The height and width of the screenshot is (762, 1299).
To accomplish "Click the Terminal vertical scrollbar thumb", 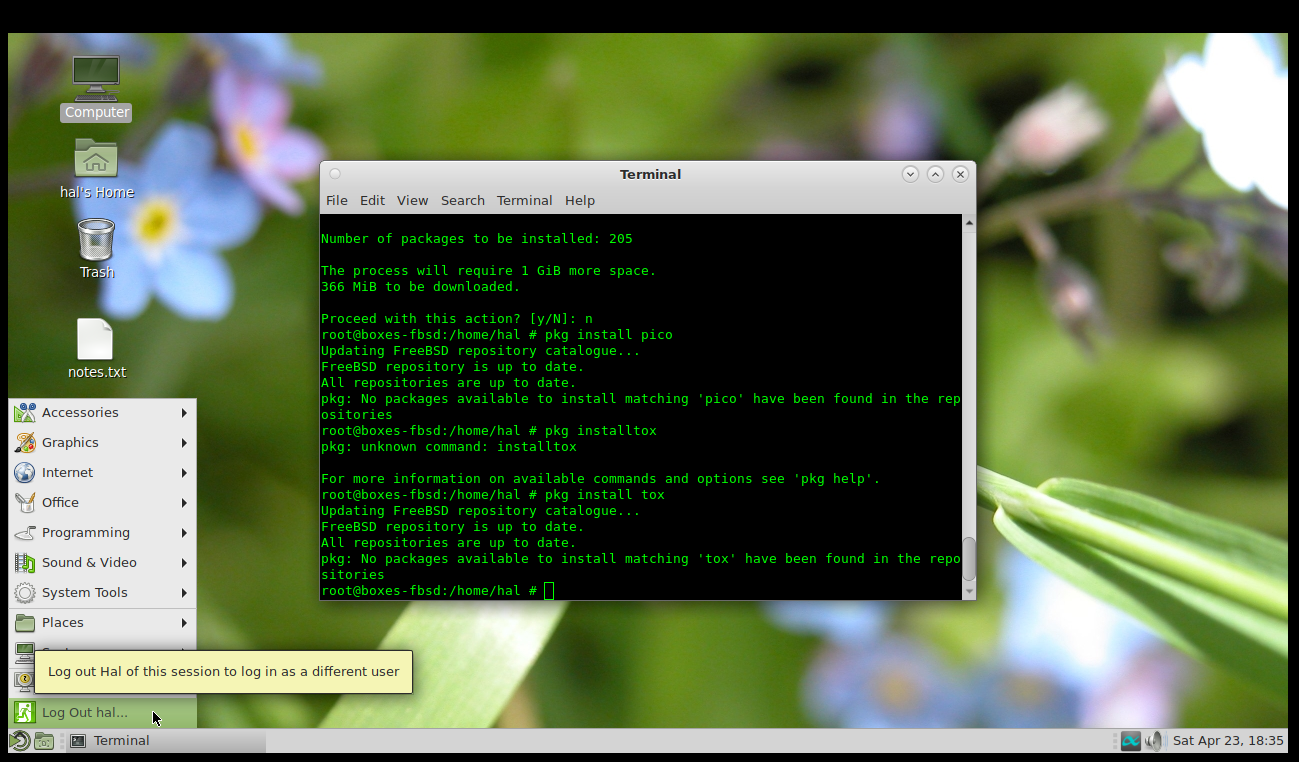I will pos(968,559).
